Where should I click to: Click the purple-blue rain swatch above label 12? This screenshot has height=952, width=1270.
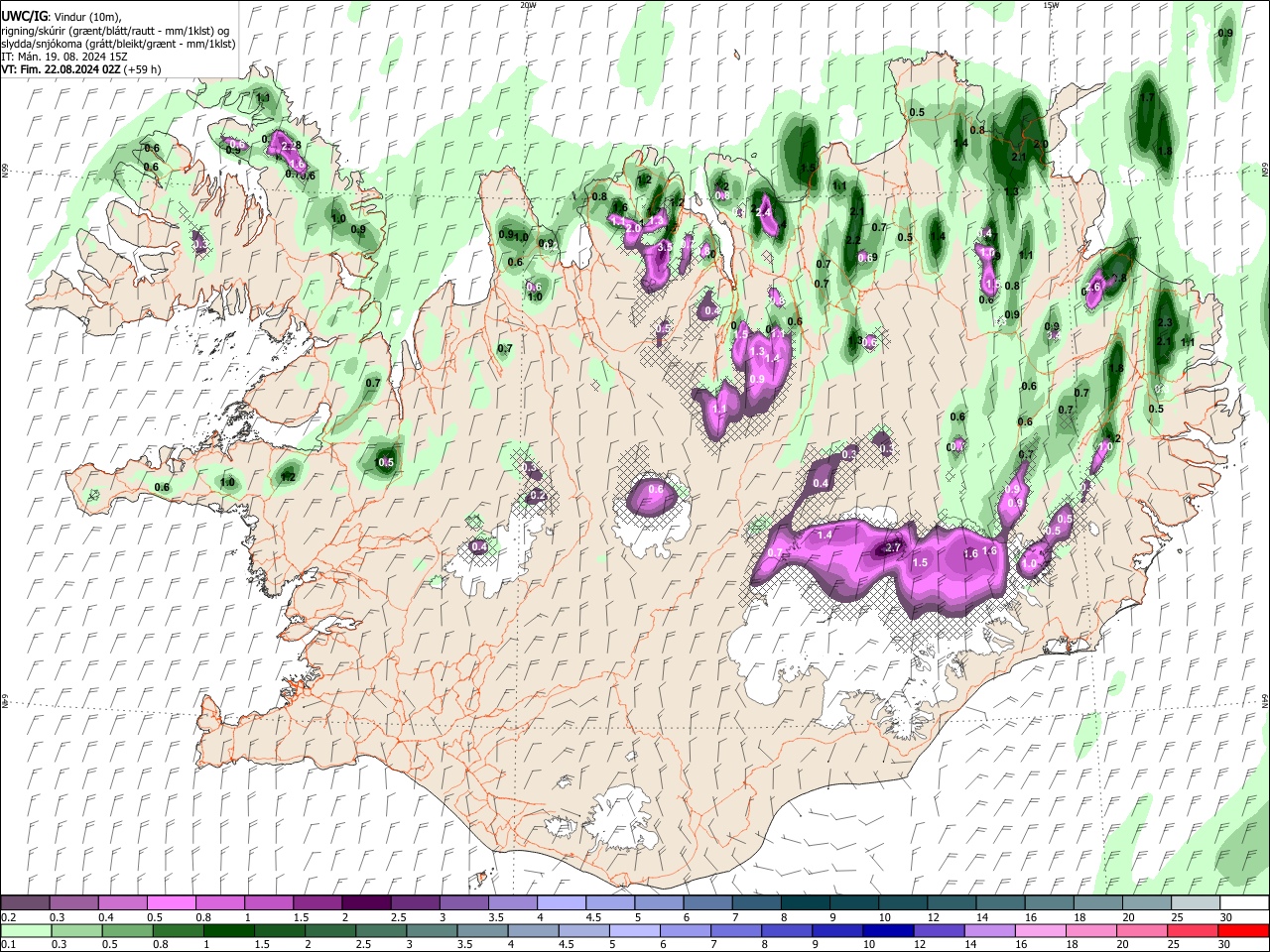point(938,930)
